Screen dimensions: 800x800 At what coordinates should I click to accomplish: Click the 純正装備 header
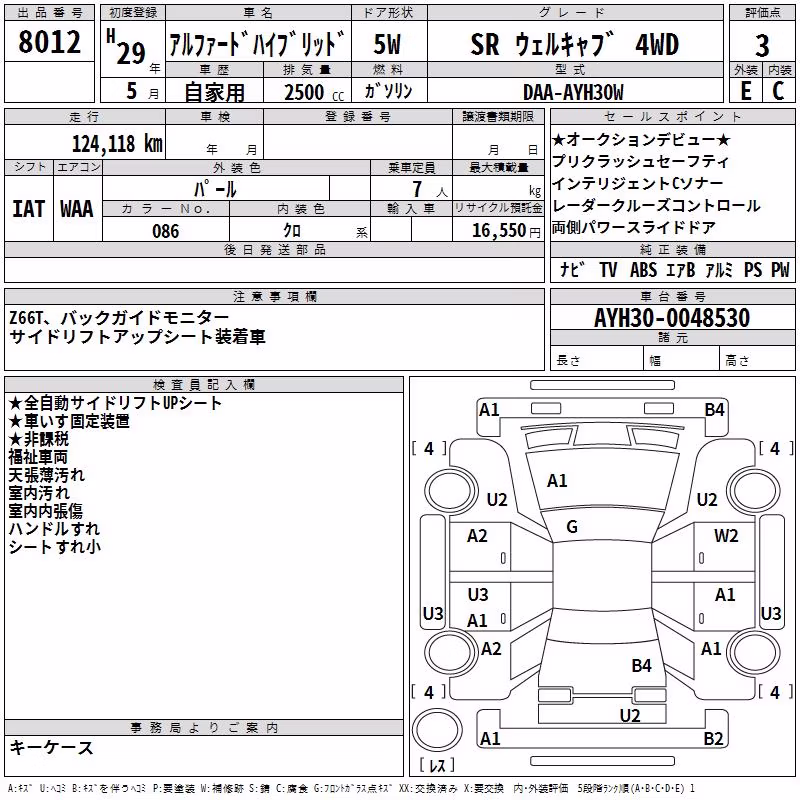(672, 249)
